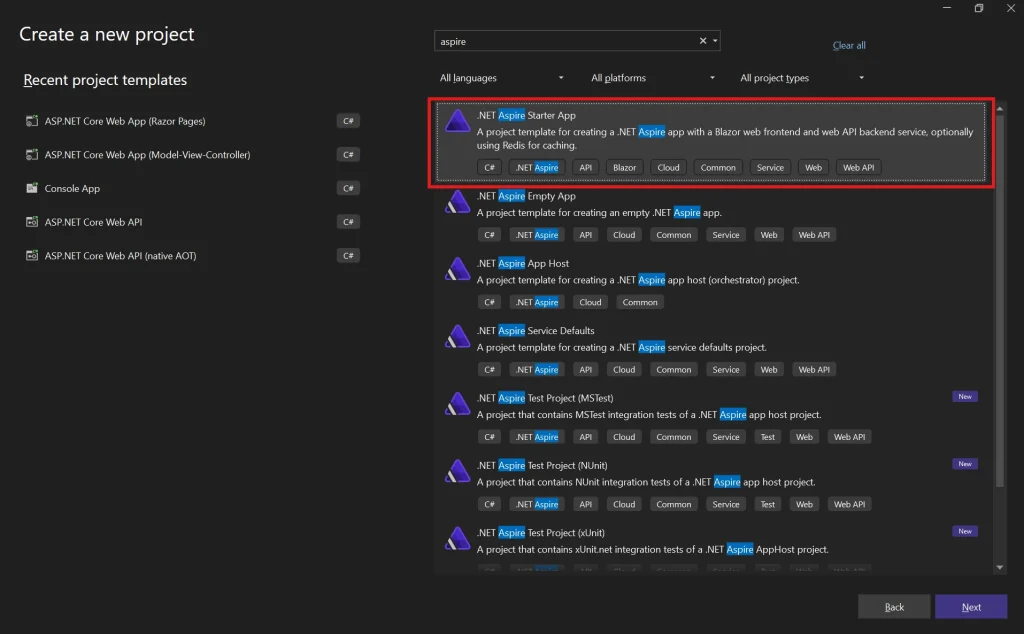Click the ASP.NET Core Web App (Razor Pages) icon

coord(31,121)
